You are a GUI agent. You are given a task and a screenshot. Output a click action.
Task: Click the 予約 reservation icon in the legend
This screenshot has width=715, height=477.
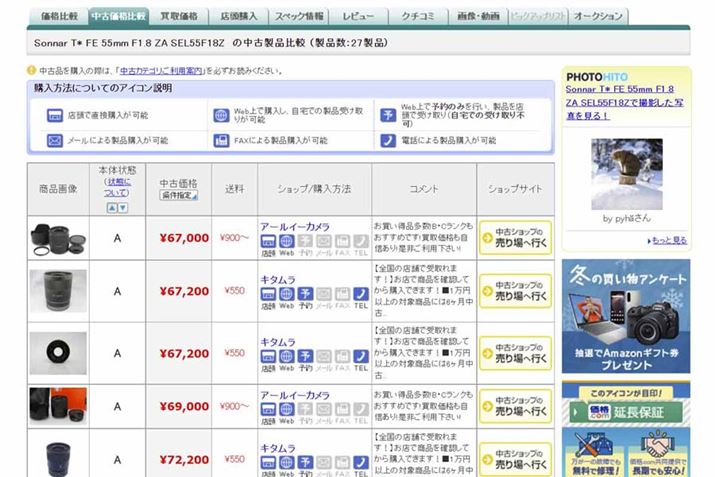pyautogui.click(x=387, y=115)
